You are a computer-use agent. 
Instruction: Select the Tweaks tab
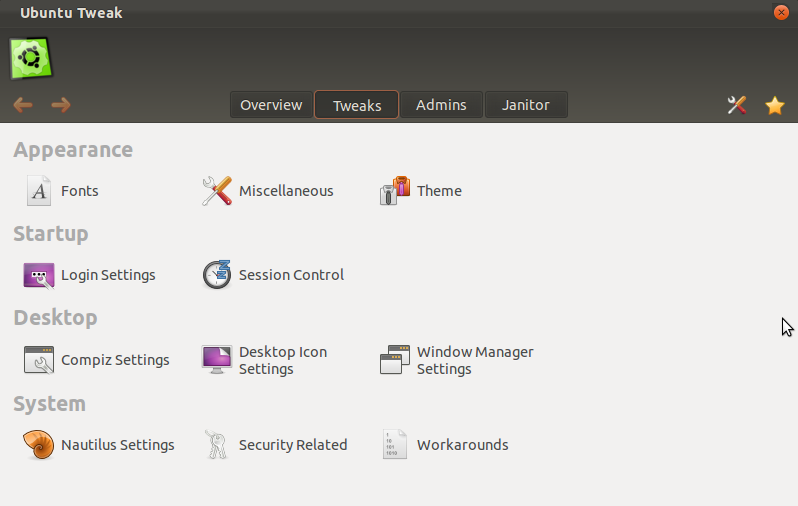point(356,105)
